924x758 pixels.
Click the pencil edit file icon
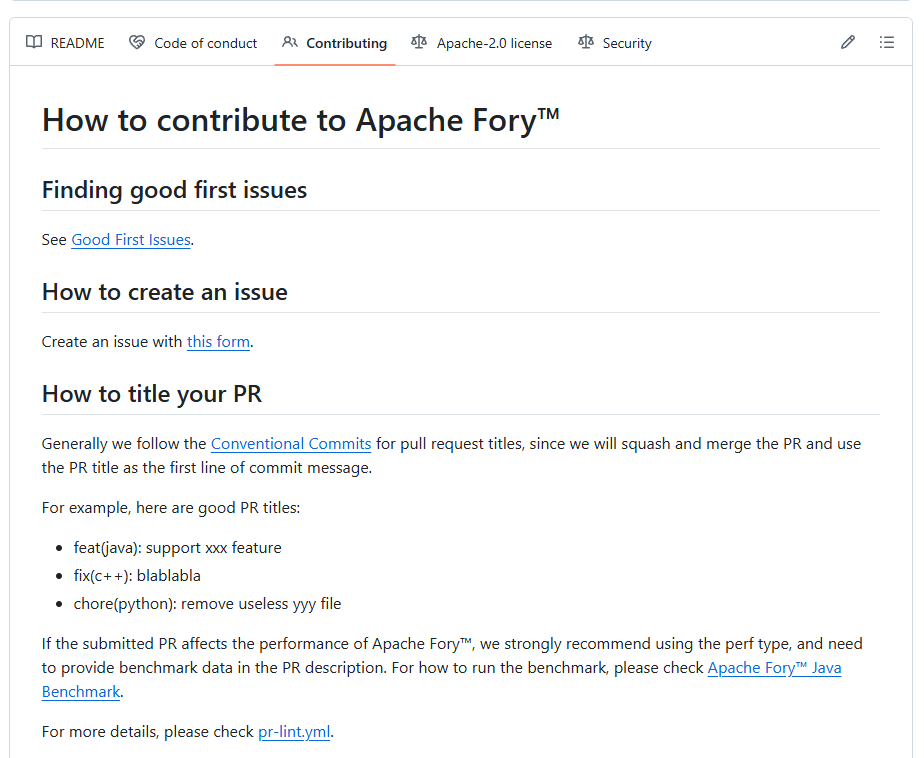[847, 42]
